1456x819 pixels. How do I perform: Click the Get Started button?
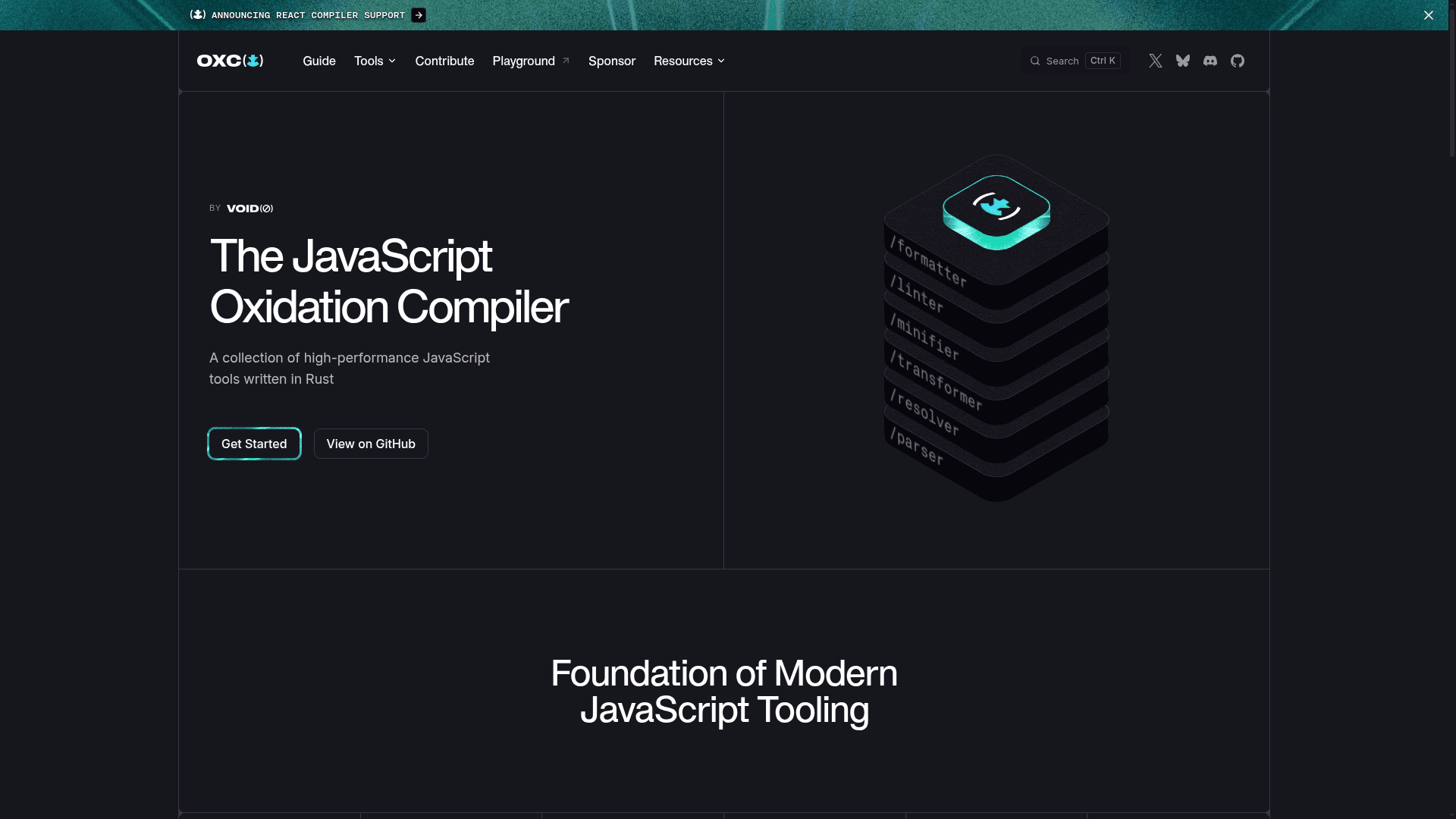(254, 444)
